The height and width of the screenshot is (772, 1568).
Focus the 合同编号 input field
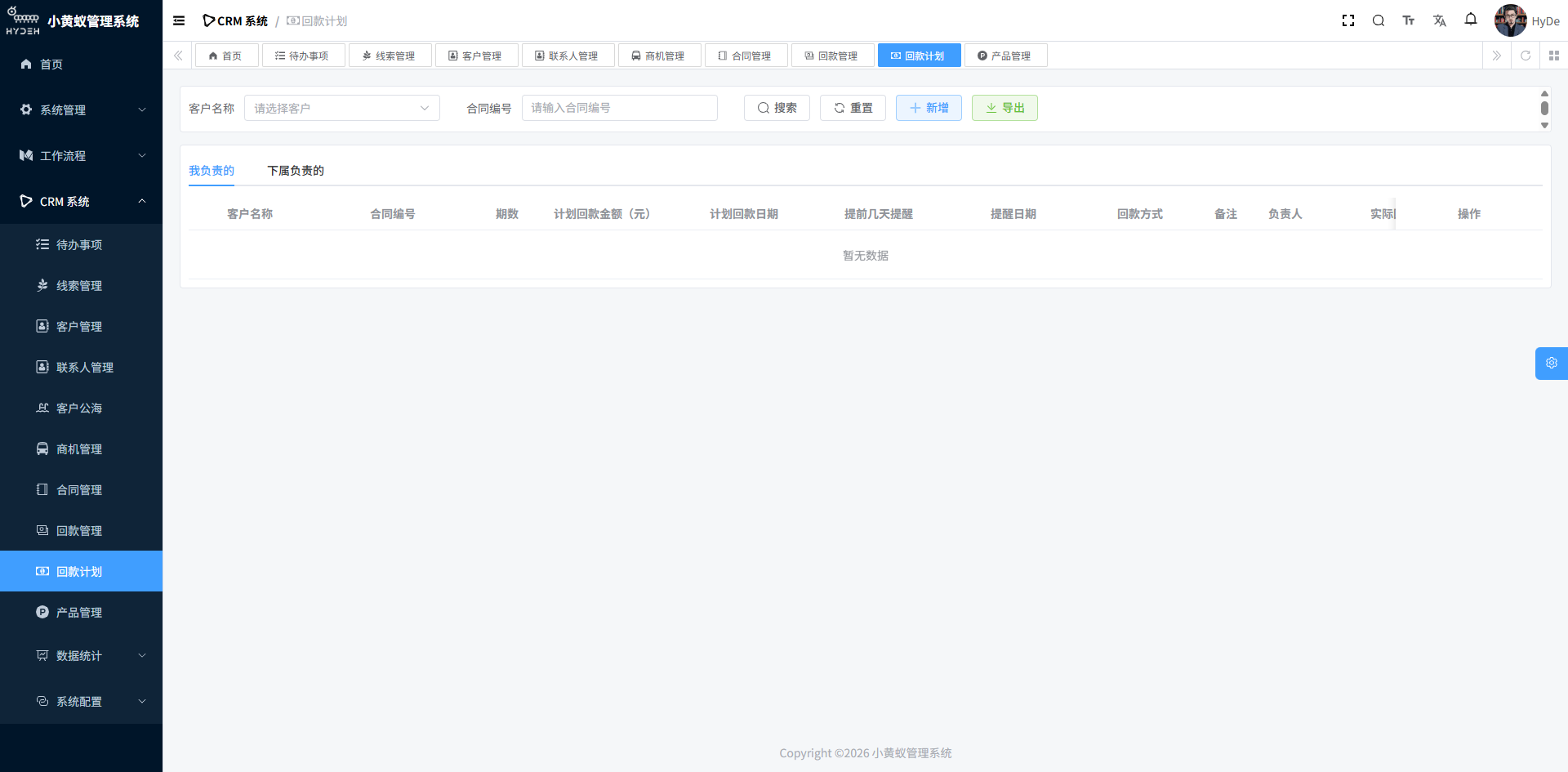point(619,108)
